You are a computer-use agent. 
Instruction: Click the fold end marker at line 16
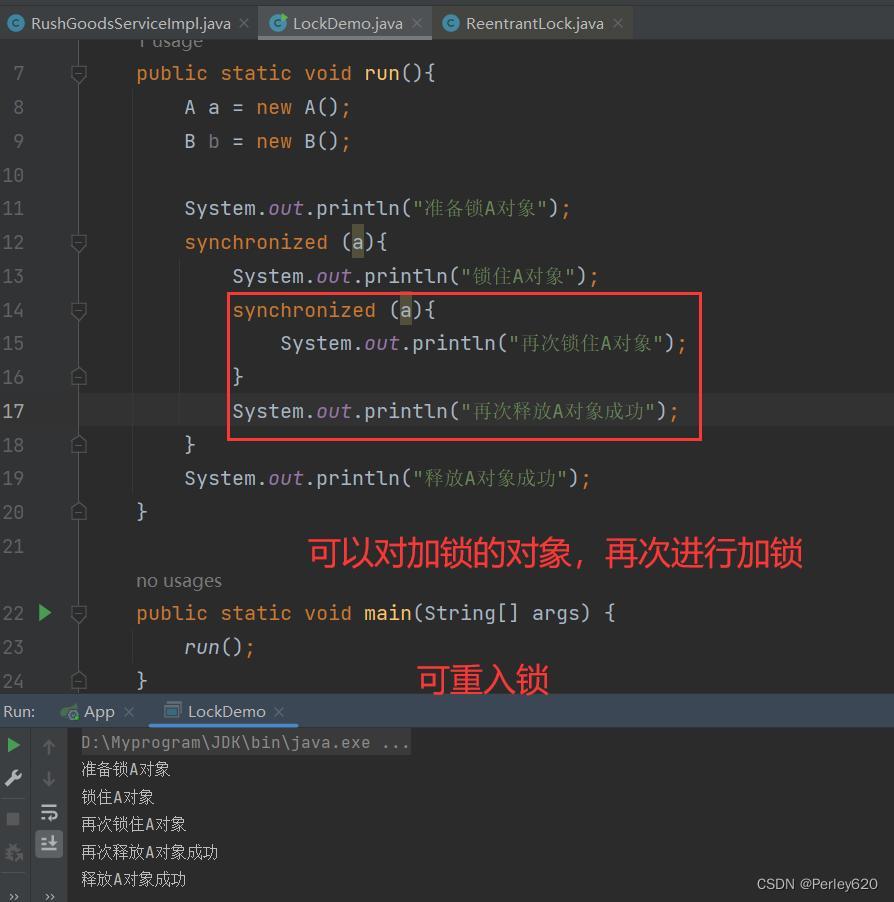pyautogui.click(x=79, y=377)
